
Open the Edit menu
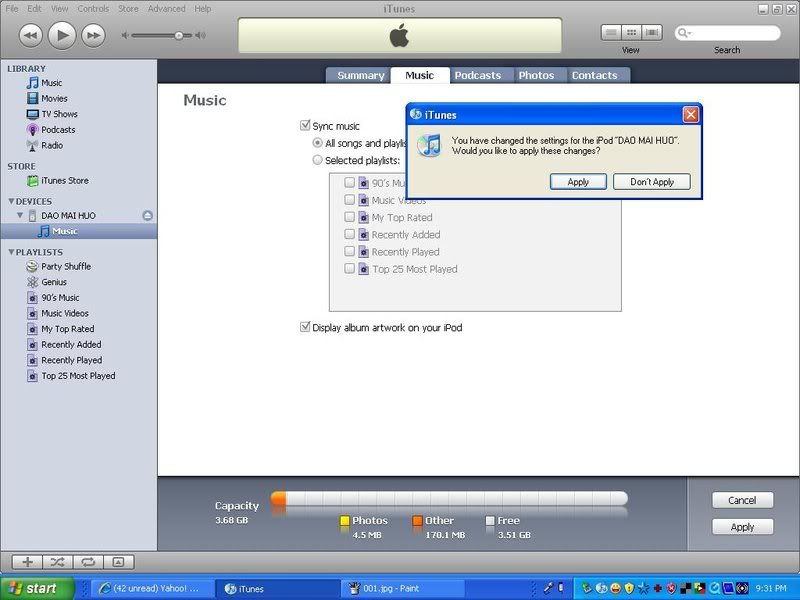(34, 9)
